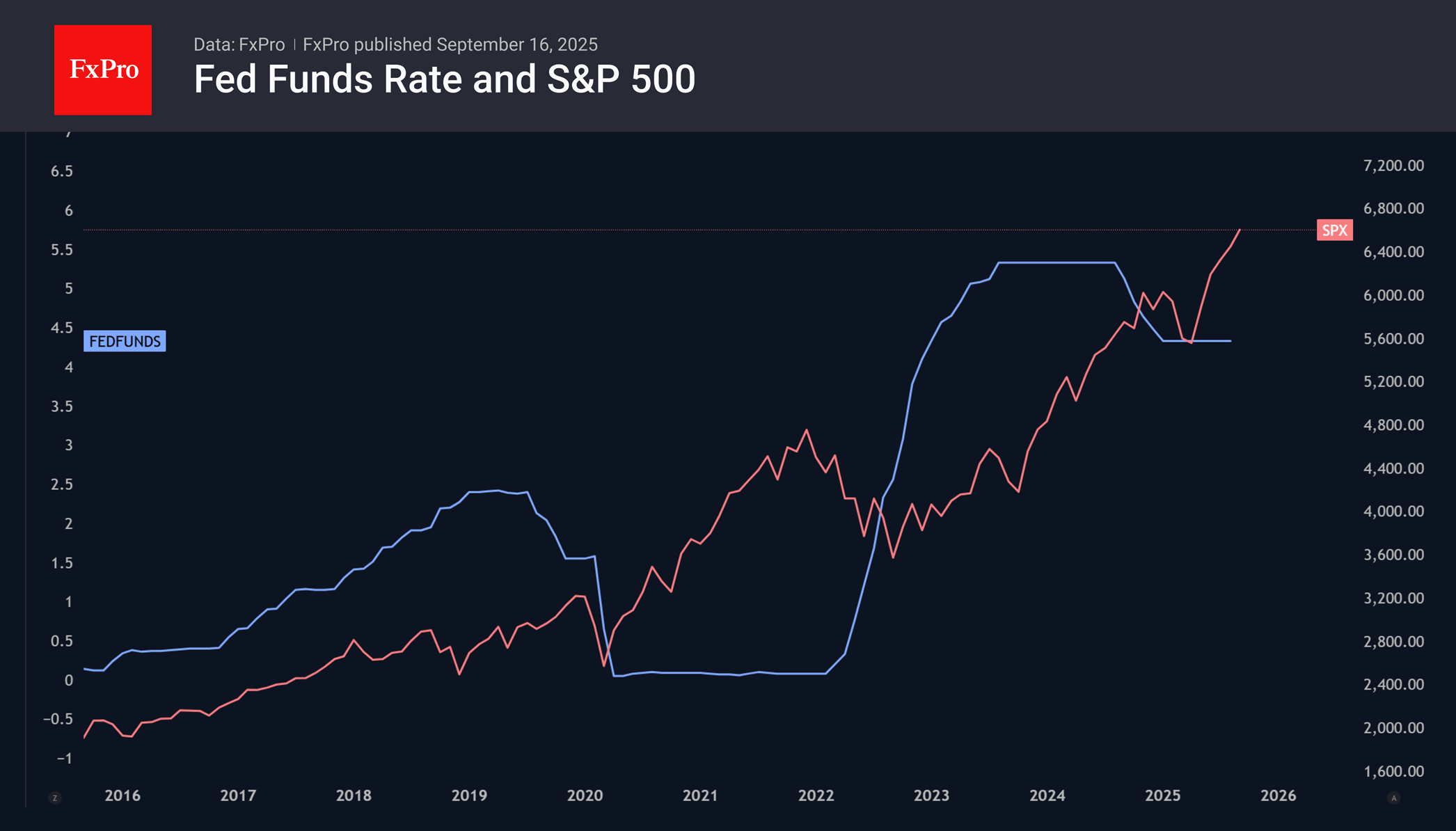Click the 7,200.00 right price scale label
This screenshot has width=1456, height=831.
1393,166
